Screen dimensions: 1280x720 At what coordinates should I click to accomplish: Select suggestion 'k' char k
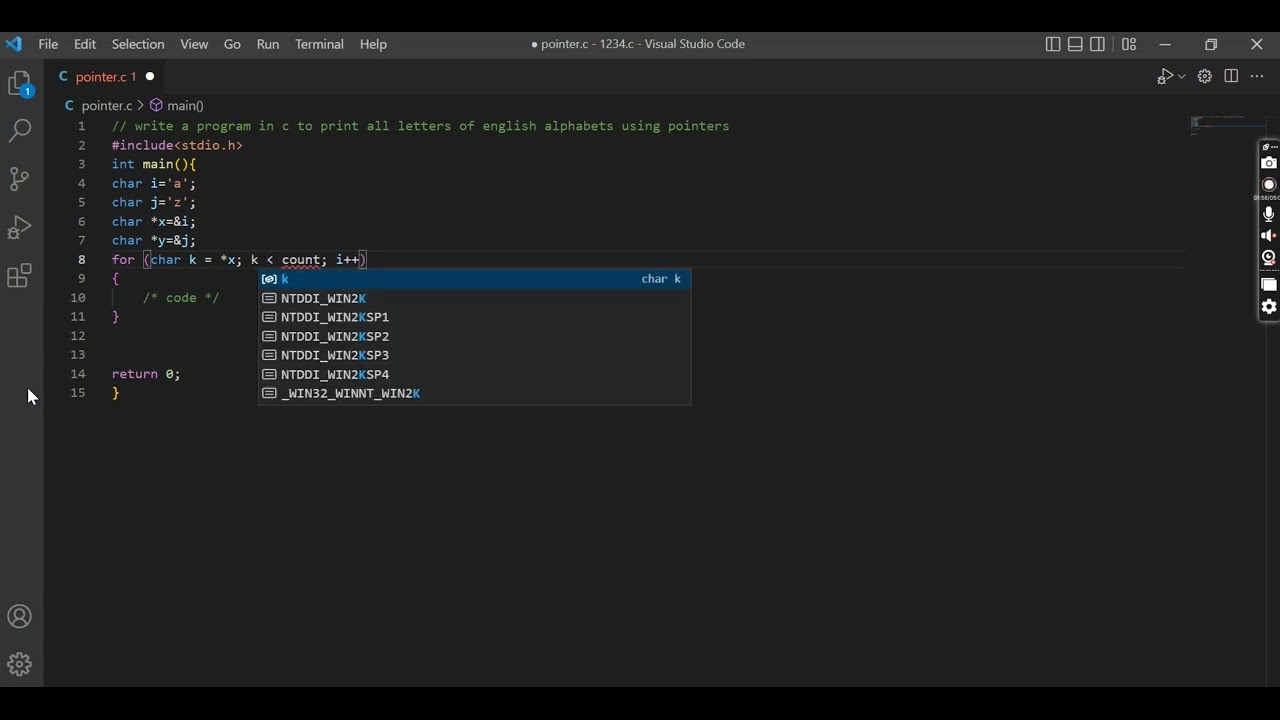click(475, 279)
